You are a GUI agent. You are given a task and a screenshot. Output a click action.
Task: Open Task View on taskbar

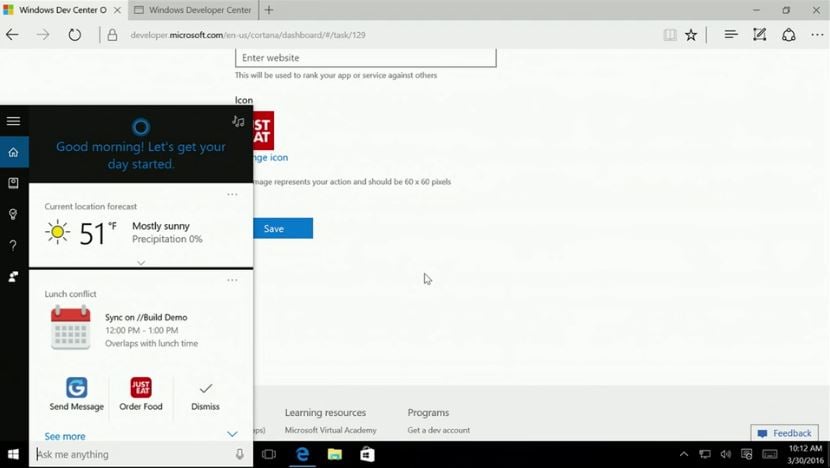pyautogui.click(x=269, y=454)
